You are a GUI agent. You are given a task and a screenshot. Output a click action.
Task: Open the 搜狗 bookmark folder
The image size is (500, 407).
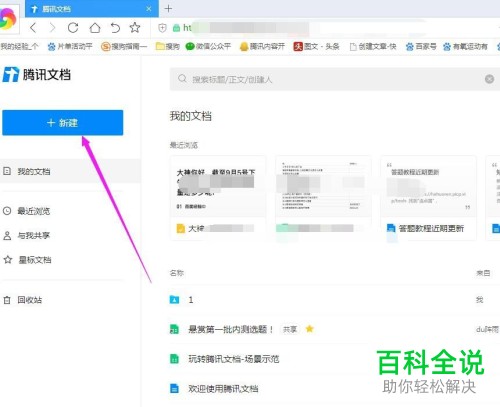pos(168,46)
